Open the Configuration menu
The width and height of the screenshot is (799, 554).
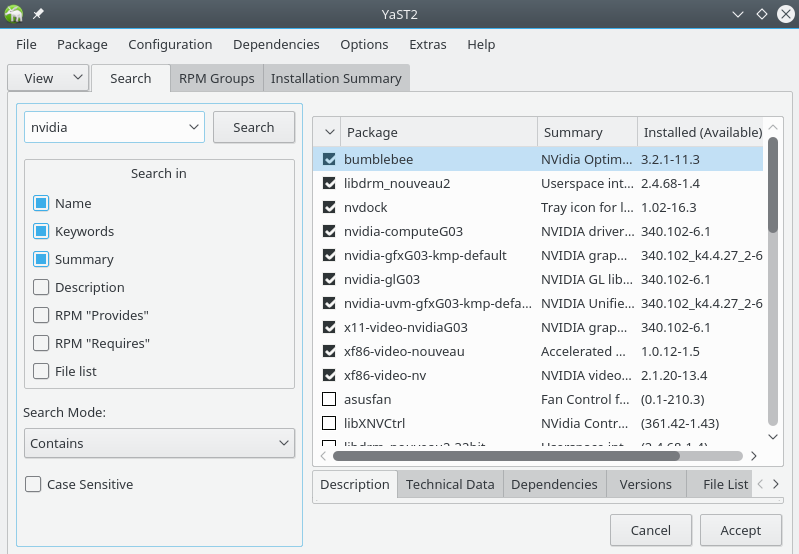(x=170, y=44)
